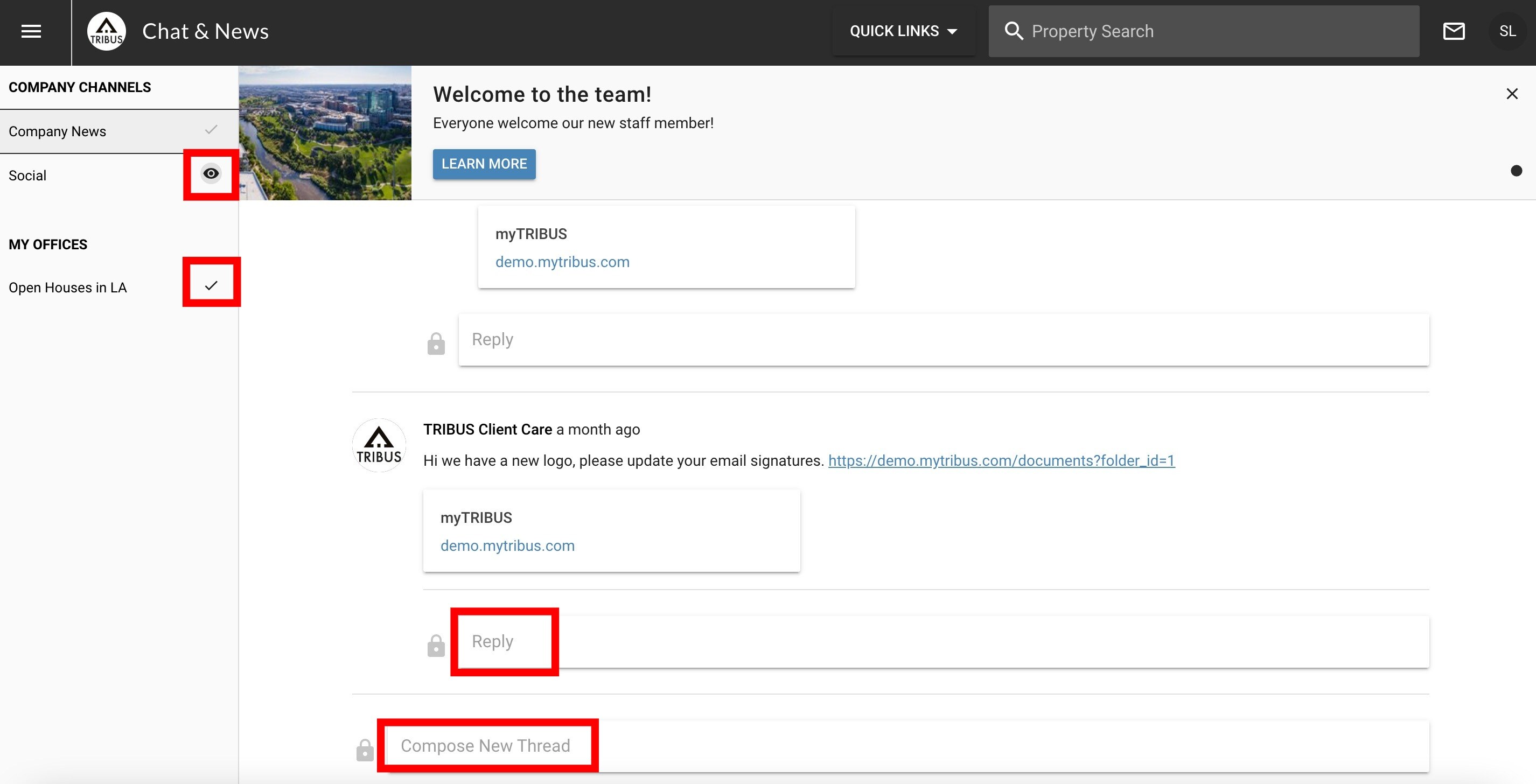The width and height of the screenshot is (1536, 784).
Task: Click the upper Reply input field
Action: coord(944,340)
